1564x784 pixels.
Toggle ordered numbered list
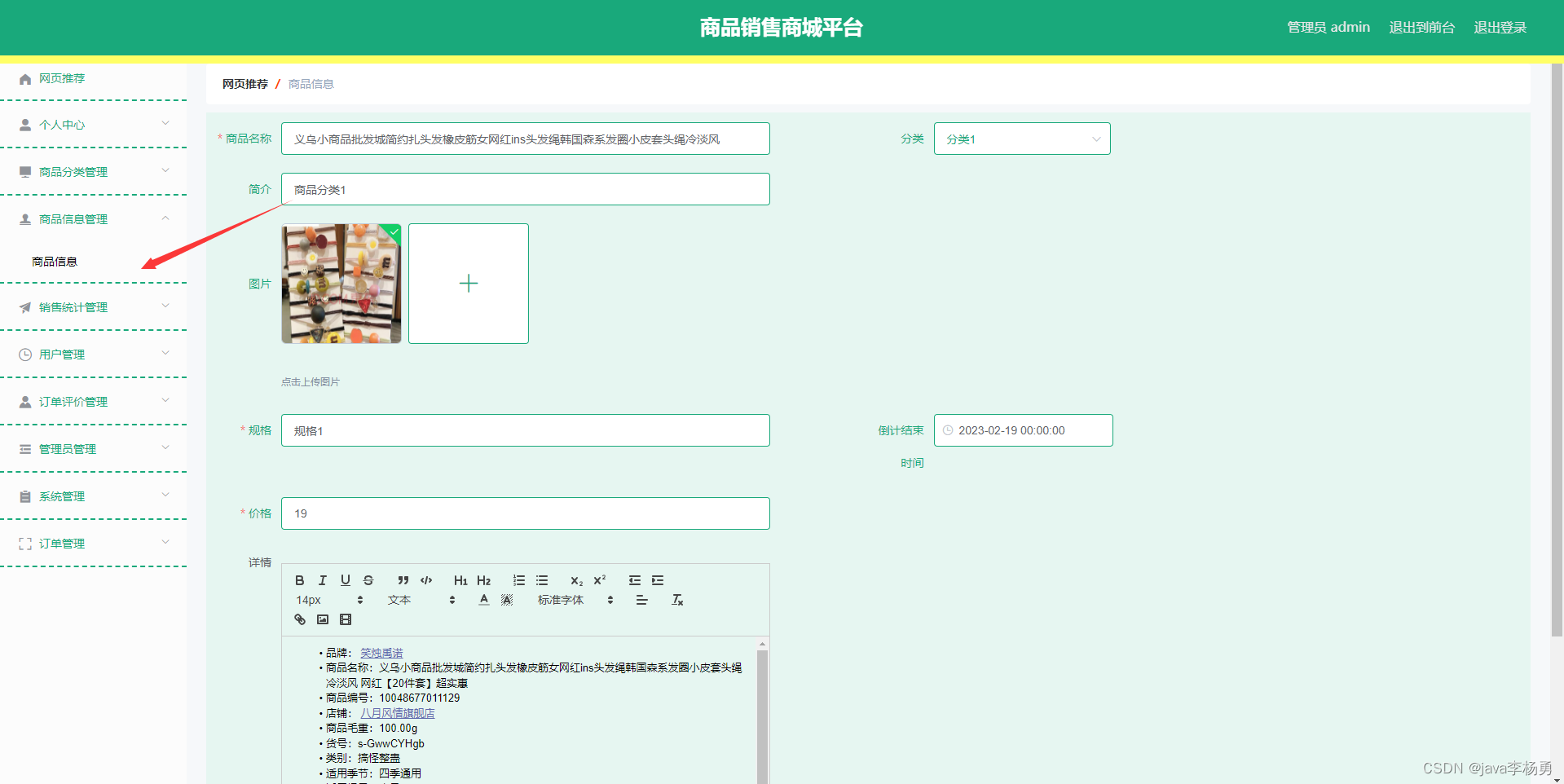pos(518,580)
